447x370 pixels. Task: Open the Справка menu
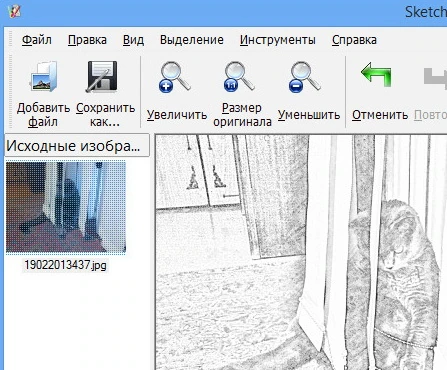[x=354, y=40]
